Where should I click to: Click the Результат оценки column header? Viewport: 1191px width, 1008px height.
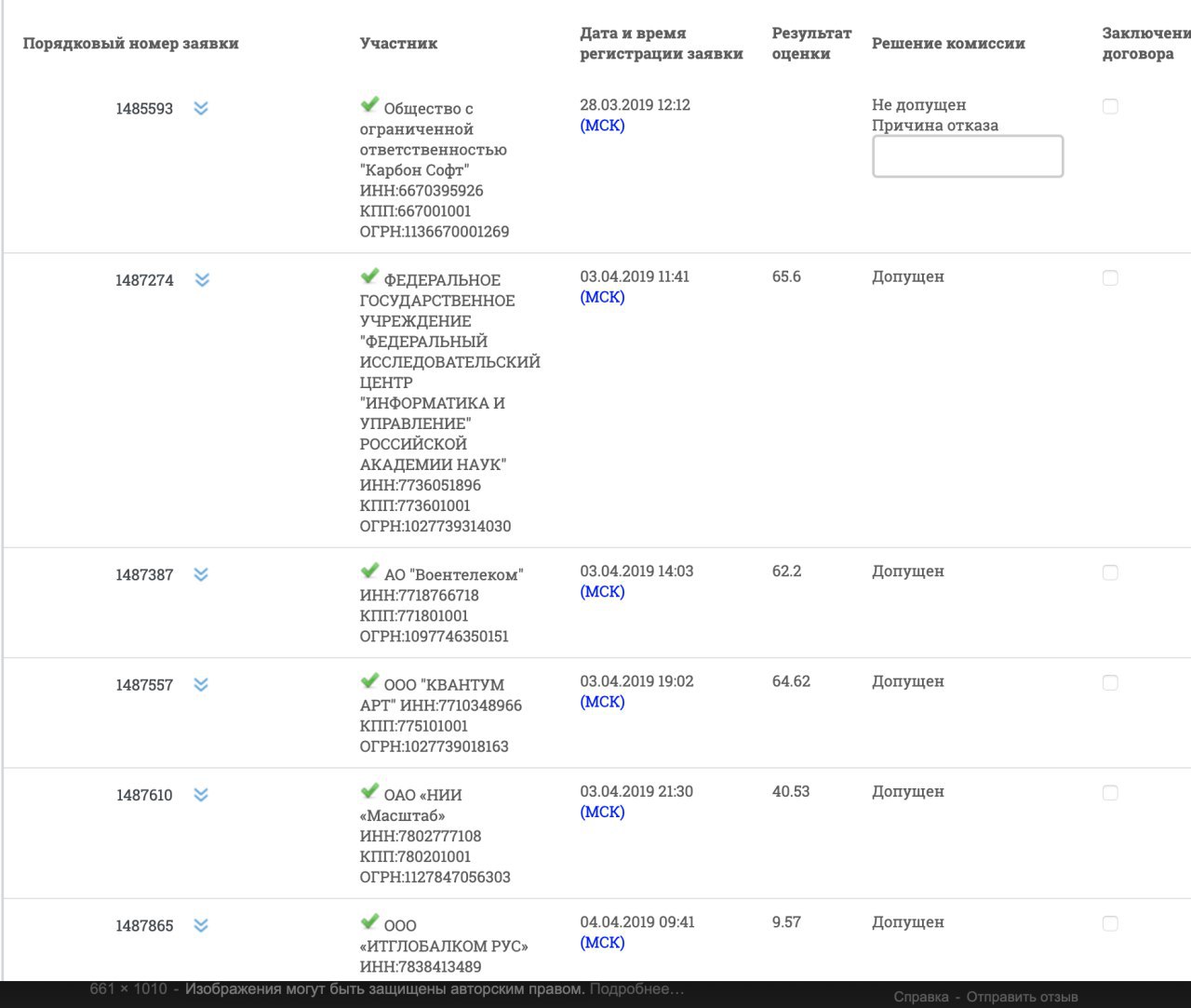[811, 44]
